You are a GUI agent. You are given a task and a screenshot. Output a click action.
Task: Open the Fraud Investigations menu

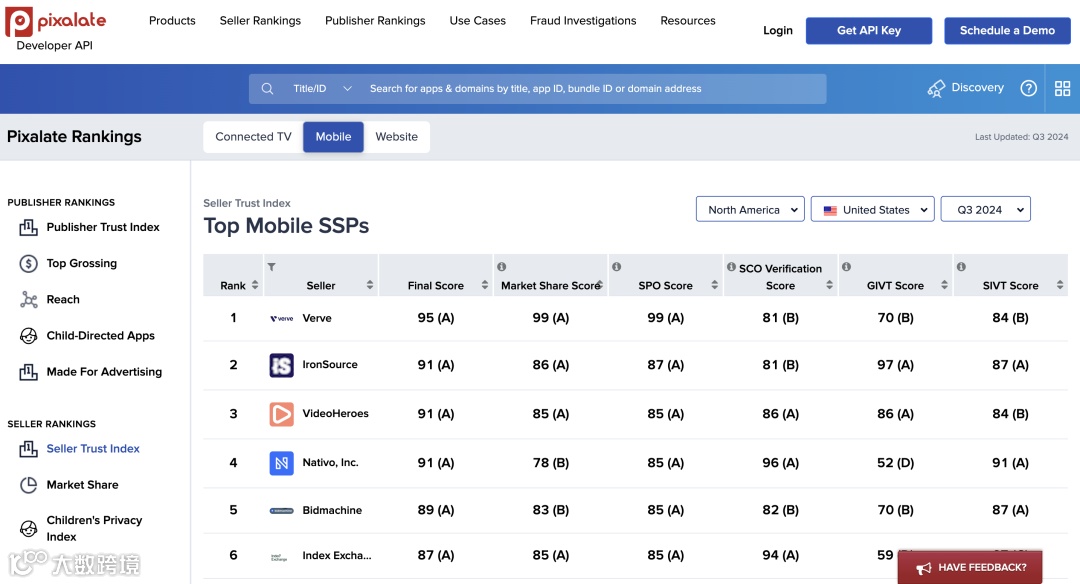[583, 21]
